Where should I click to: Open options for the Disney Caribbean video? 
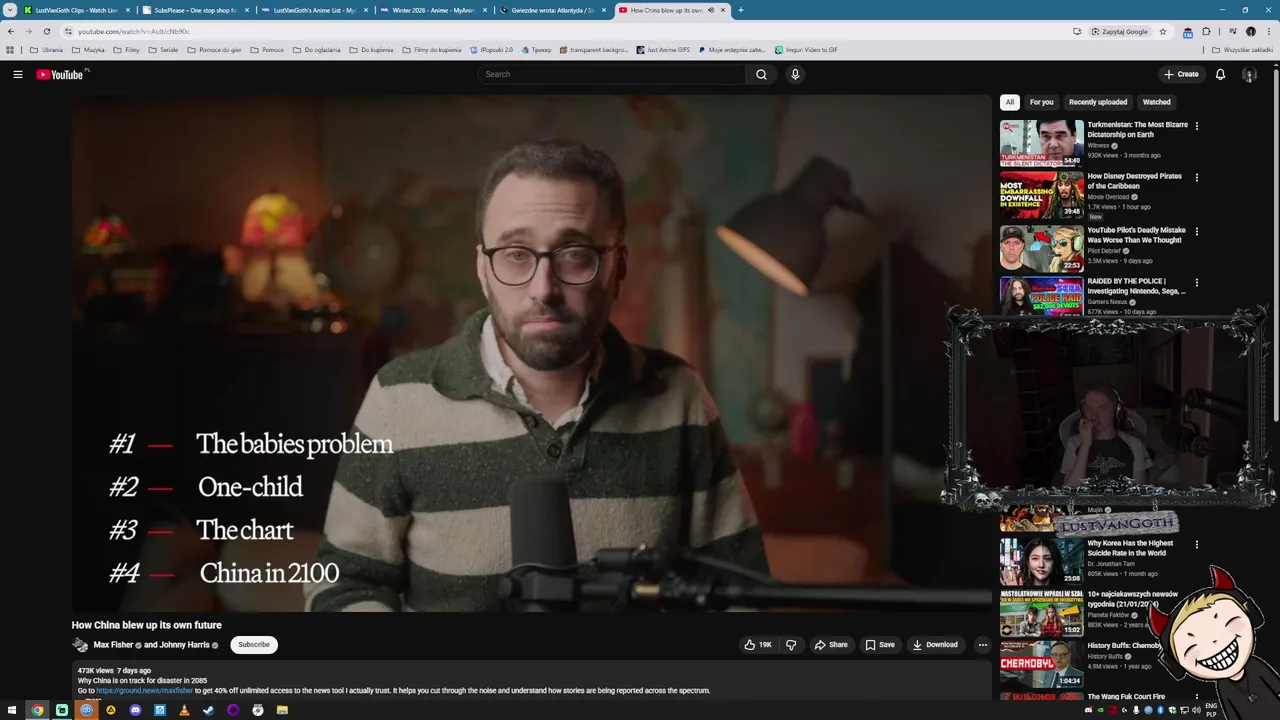(x=1196, y=178)
